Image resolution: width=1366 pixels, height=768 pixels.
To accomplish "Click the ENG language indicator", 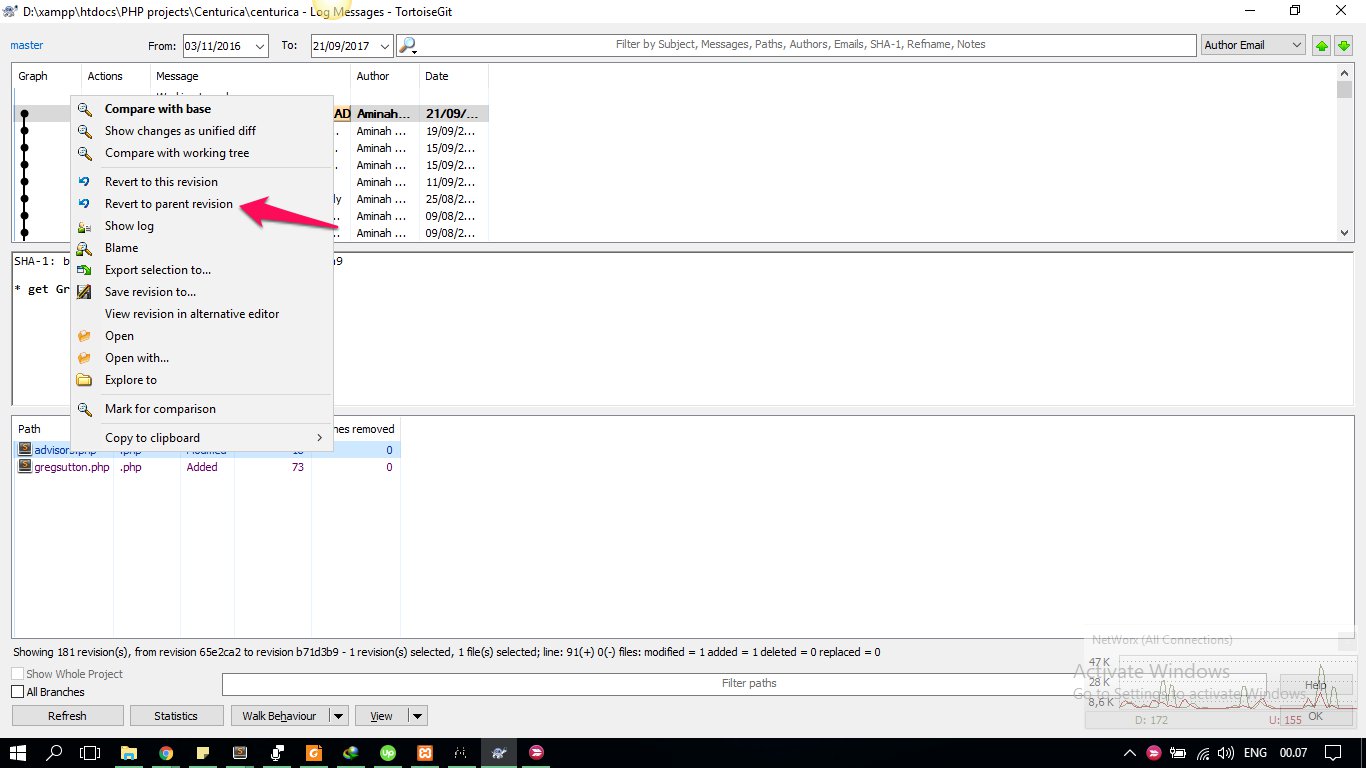I will click(x=1255, y=752).
